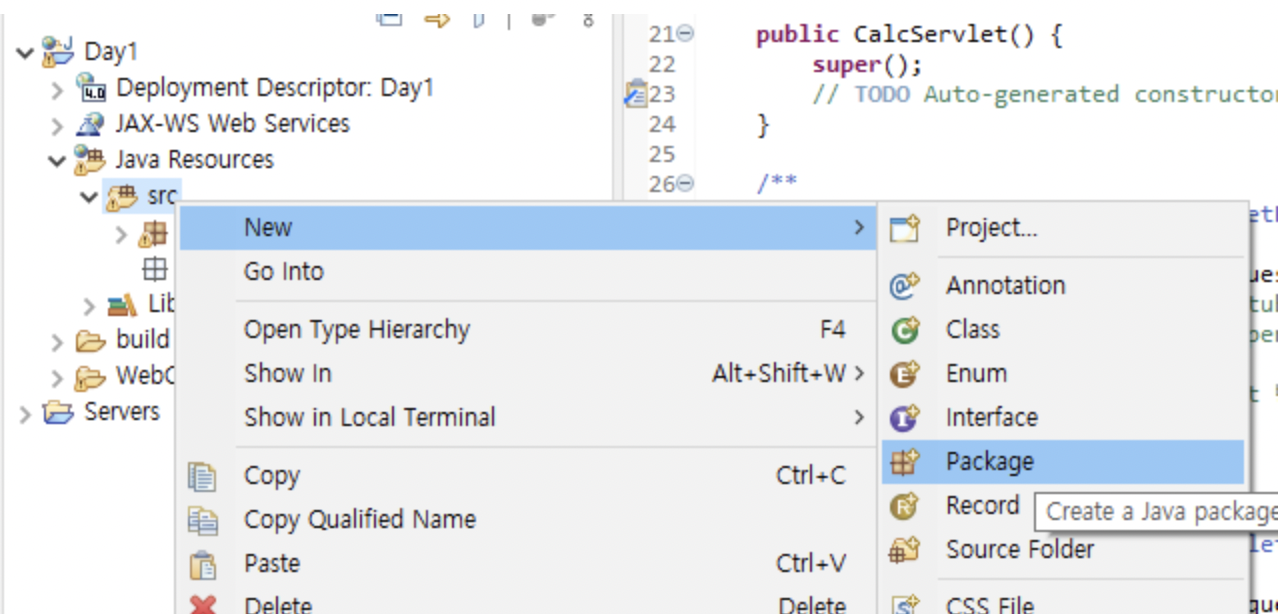
Task: Select the empty default package icon under src
Action: pos(154,269)
